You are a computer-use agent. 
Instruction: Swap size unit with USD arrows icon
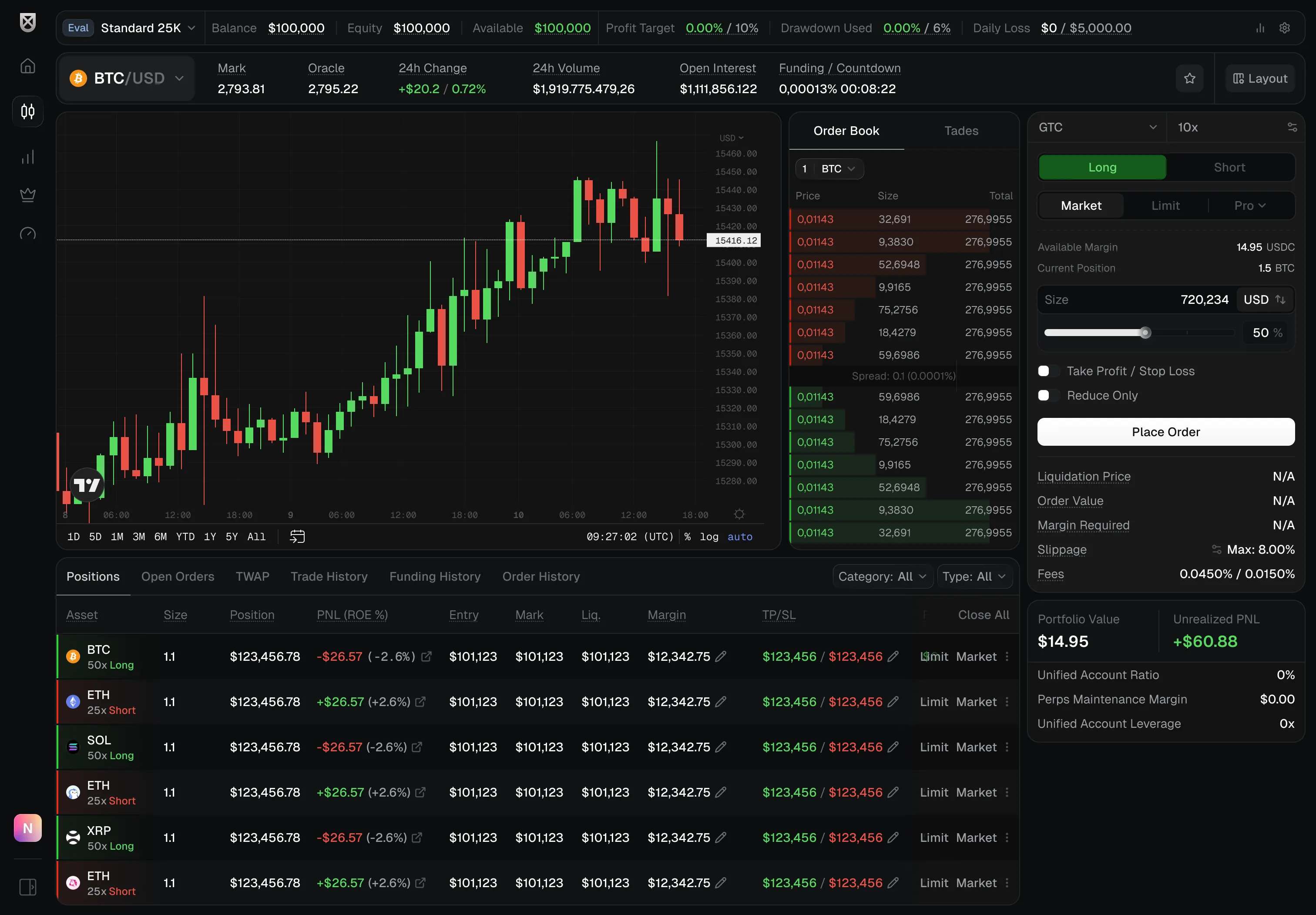(1280, 300)
